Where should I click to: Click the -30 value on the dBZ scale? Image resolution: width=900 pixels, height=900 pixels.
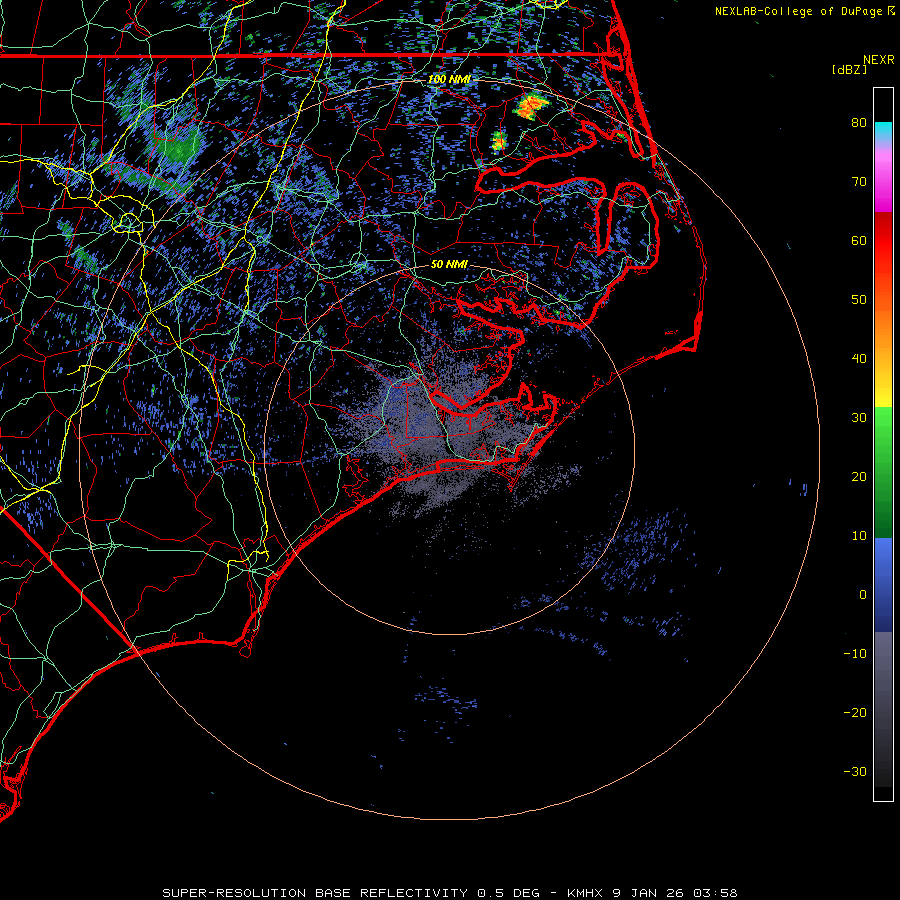pos(855,771)
